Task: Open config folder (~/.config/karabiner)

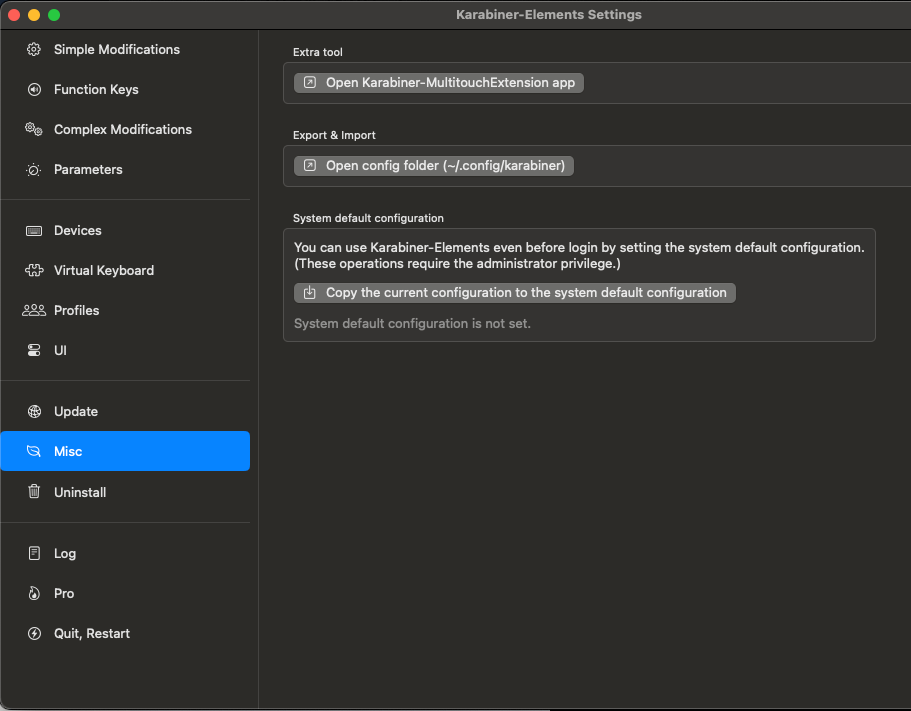Action: (x=434, y=166)
